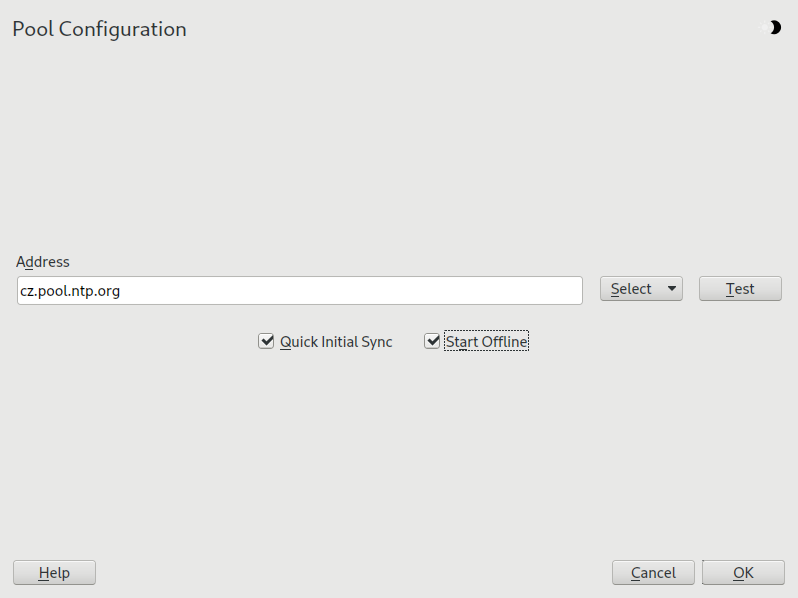Click the tick box beside Start Offline
The image size is (798, 598).
click(x=432, y=341)
